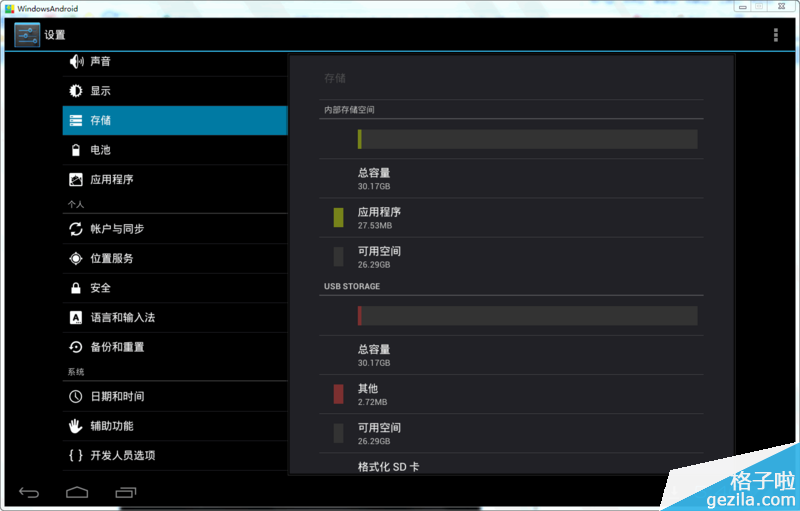Click USB storage 可用空间 26.29GB entry

(x=511, y=433)
